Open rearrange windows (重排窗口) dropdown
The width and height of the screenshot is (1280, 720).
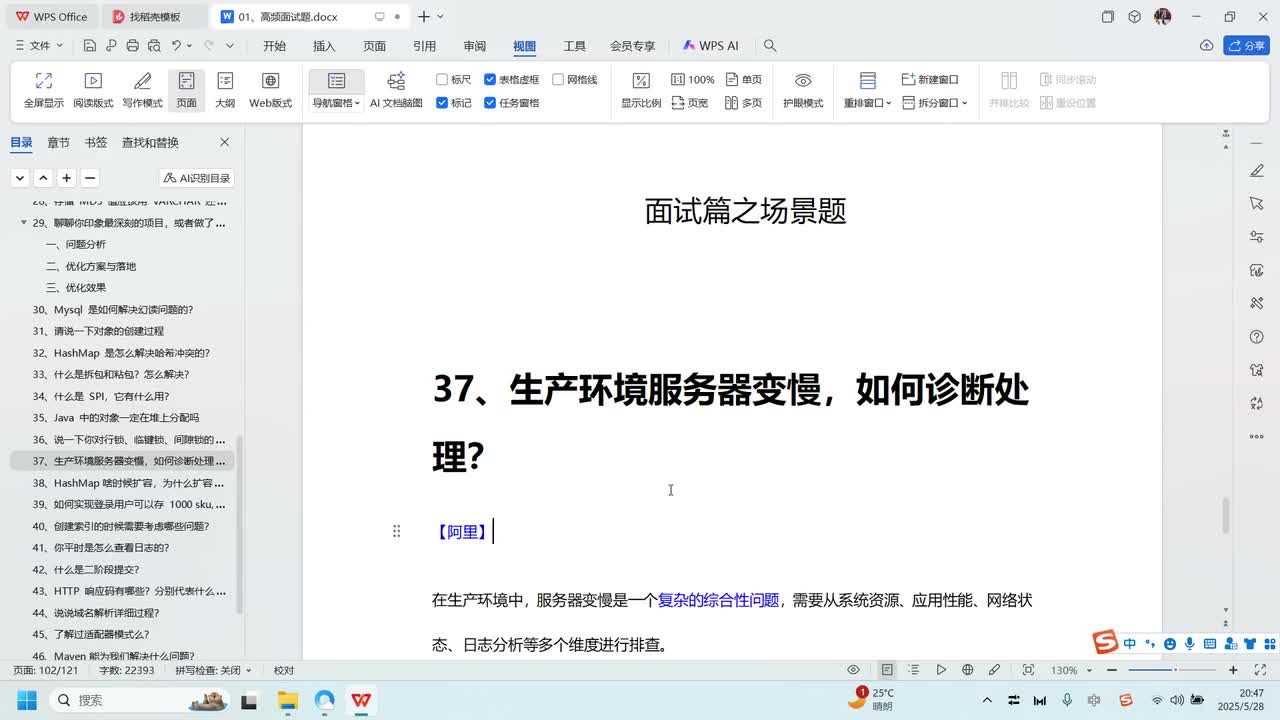[x=867, y=103]
